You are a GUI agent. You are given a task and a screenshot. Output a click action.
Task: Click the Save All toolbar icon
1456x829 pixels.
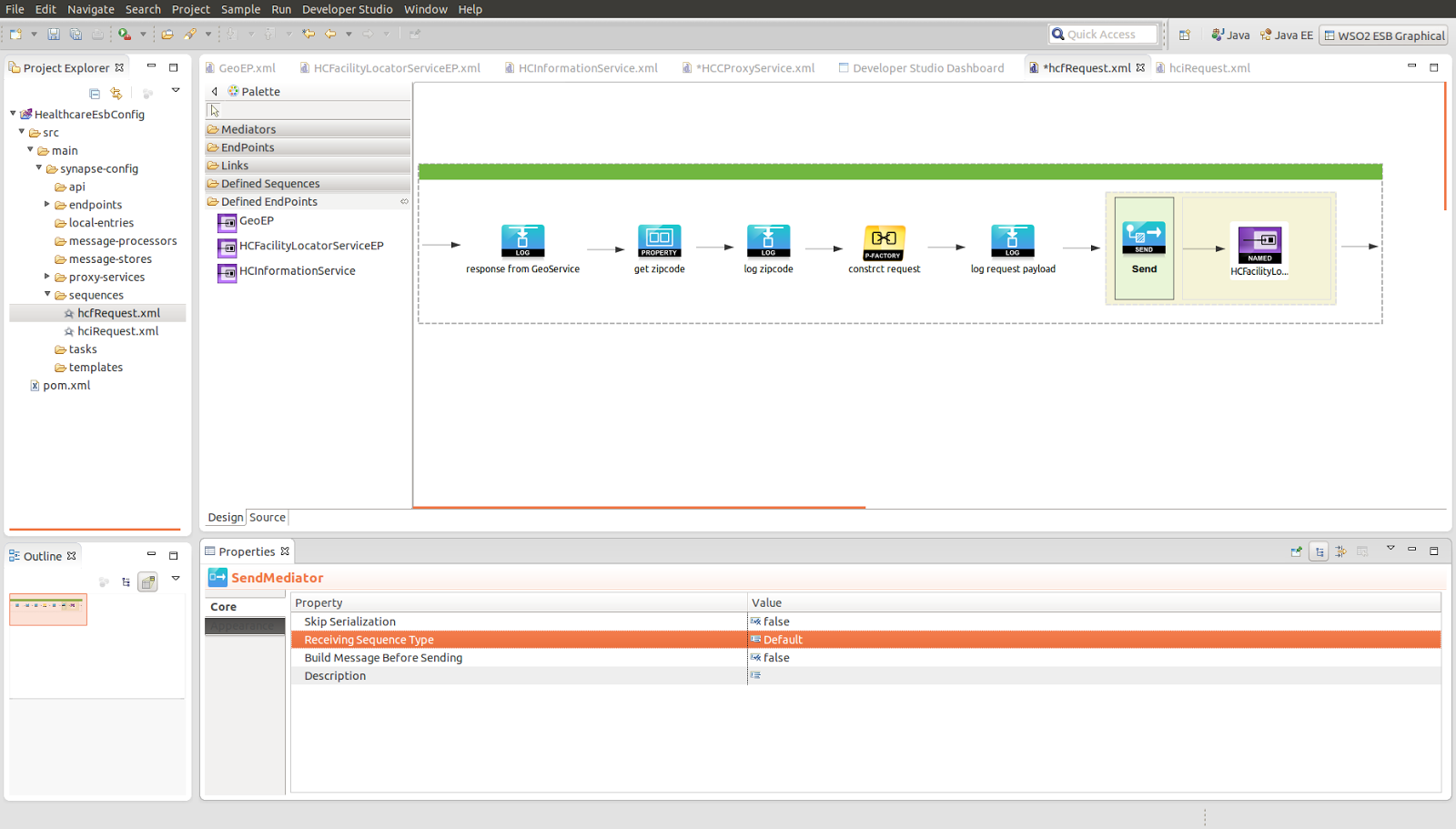pyautogui.click(x=76, y=35)
